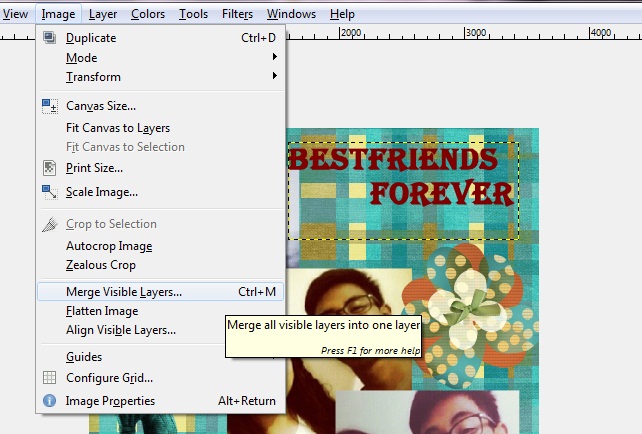Open the Layer menu
642x434 pixels.
pos(103,14)
